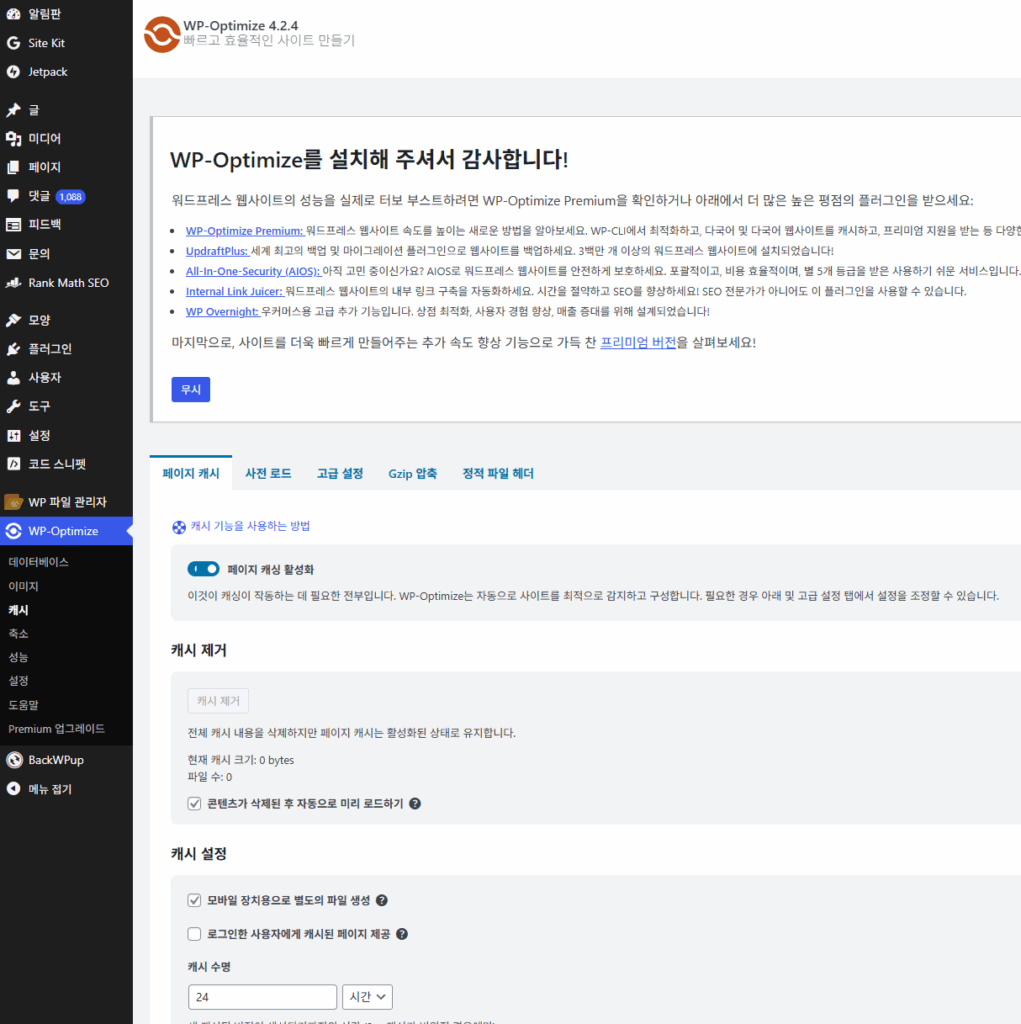This screenshot has width=1021, height=1024.
Task: Click the WP-Optimize sidebar icon
Action: click(13, 531)
